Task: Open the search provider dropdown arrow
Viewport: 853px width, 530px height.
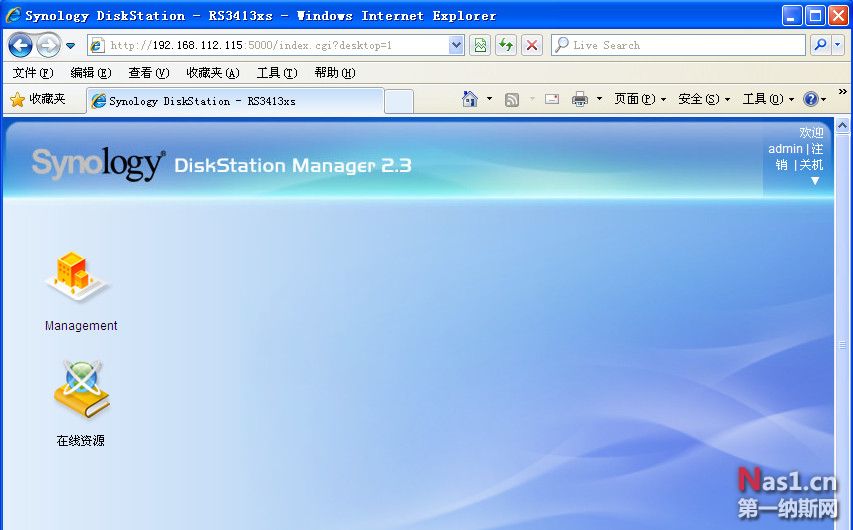Action: click(838, 45)
